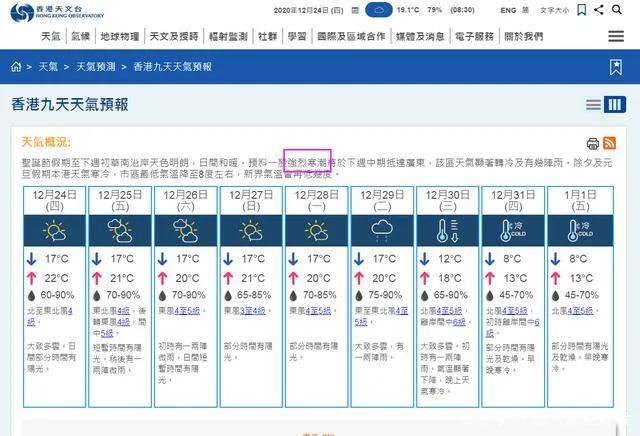
Task: Open the 氣候 menu
Action: click(x=80, y=36)
